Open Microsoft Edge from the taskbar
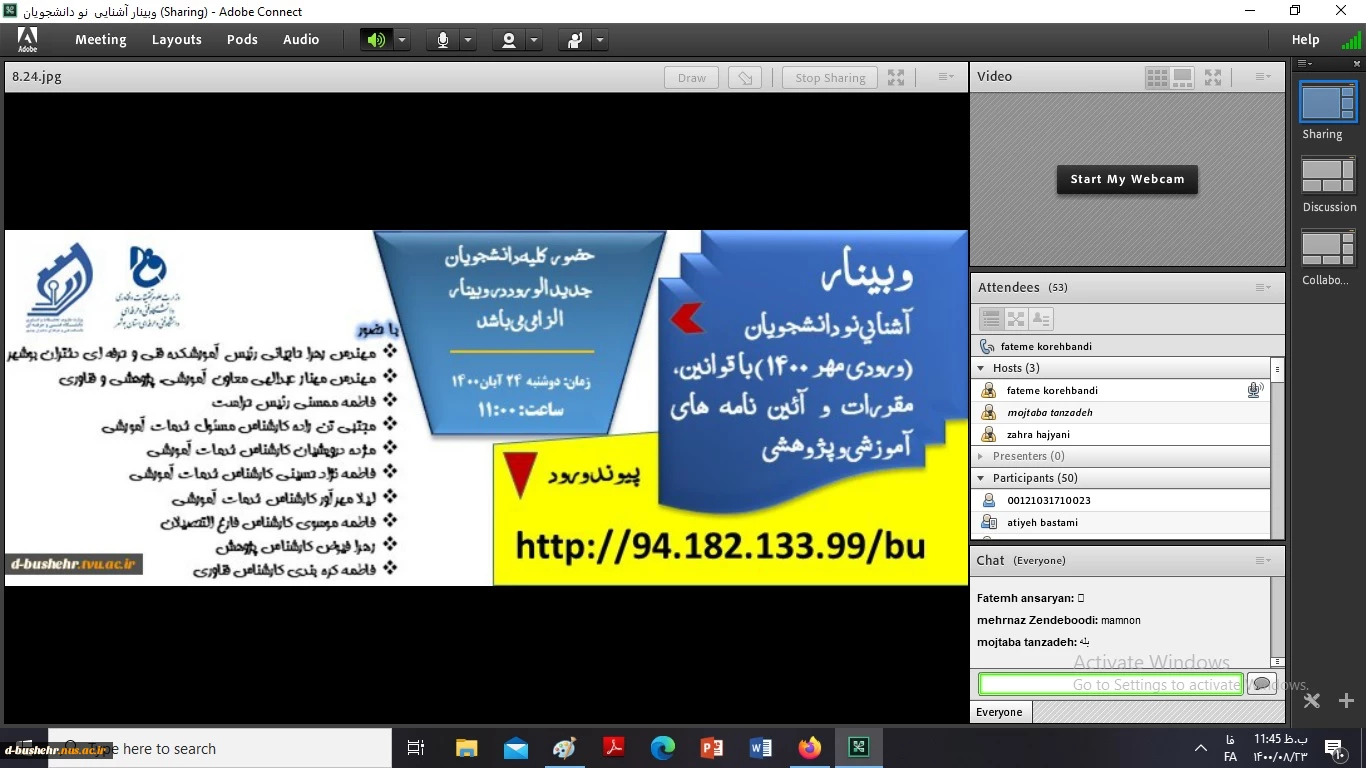This screenshot has width=1366, height=768. [x=662, y=748]
